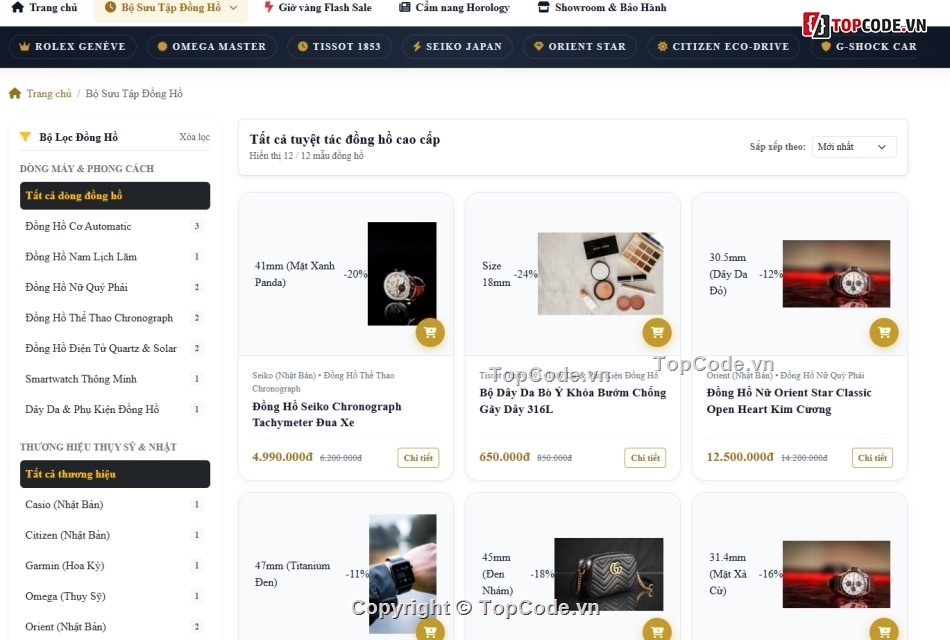950x640 pixels.
Task: Open title Đồng Hồ Nữ Orient Star Classic
Action: pyautogui.click(x=789, y=401)
